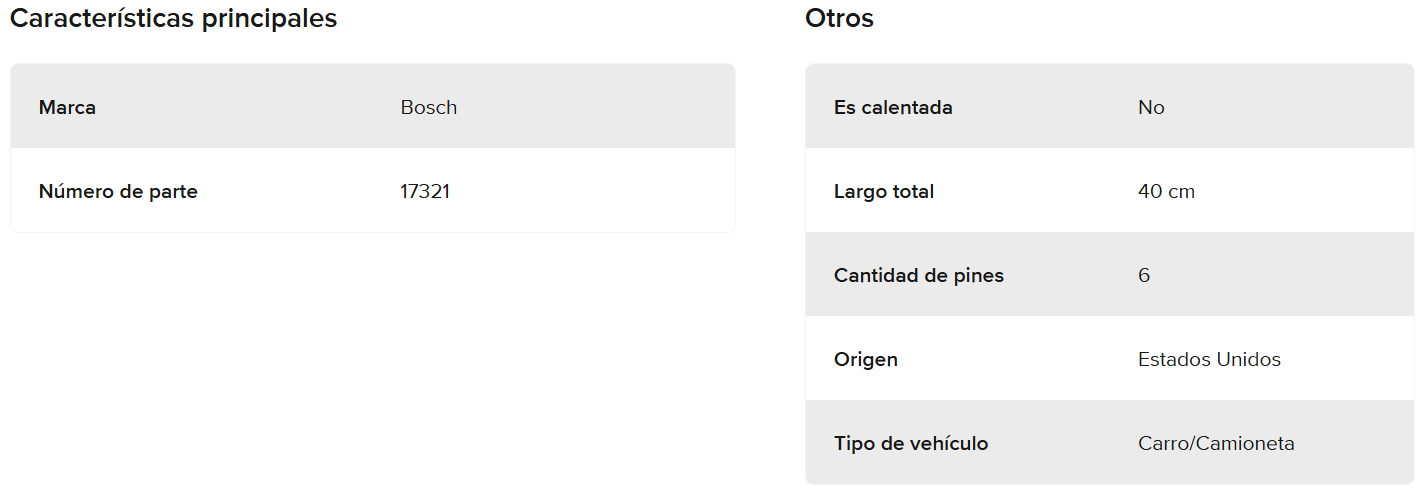Viewport: 1424px width, 490px height.
Task: Select the 'Origen' label
Action: 866,359
